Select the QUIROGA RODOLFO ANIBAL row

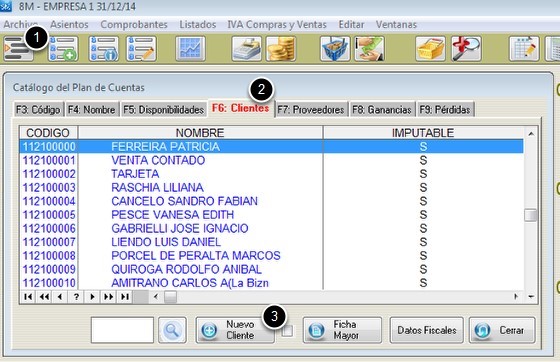pos(271,269)
